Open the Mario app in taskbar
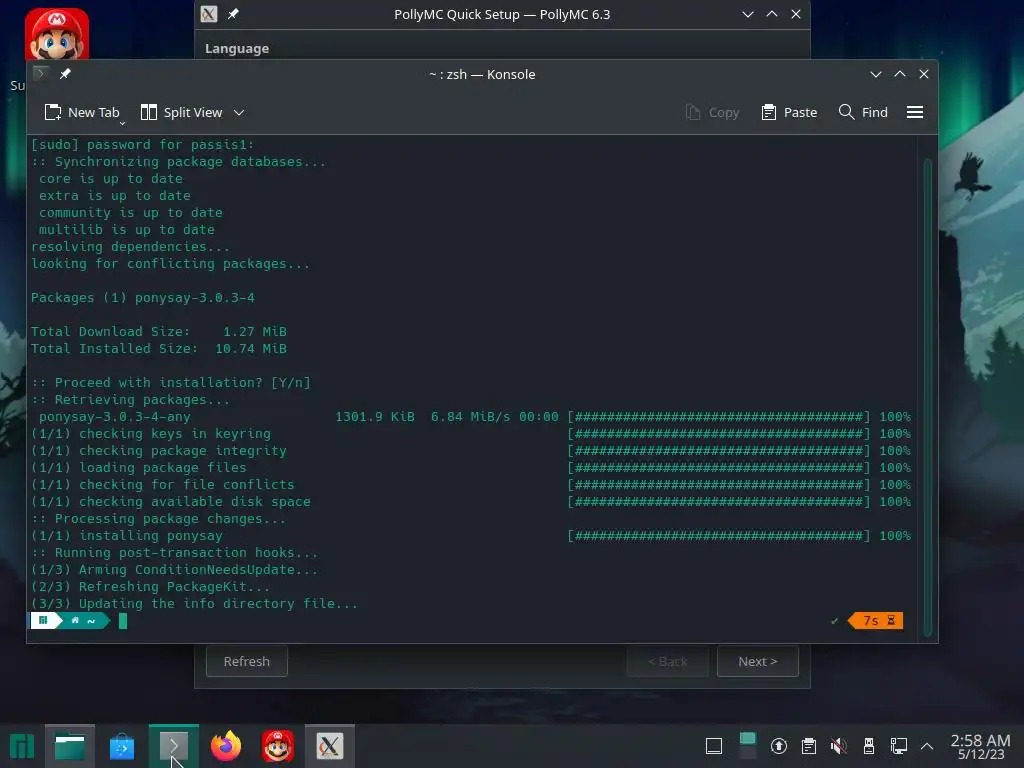This screenshot has width=1024, height=768. (278, 746)
